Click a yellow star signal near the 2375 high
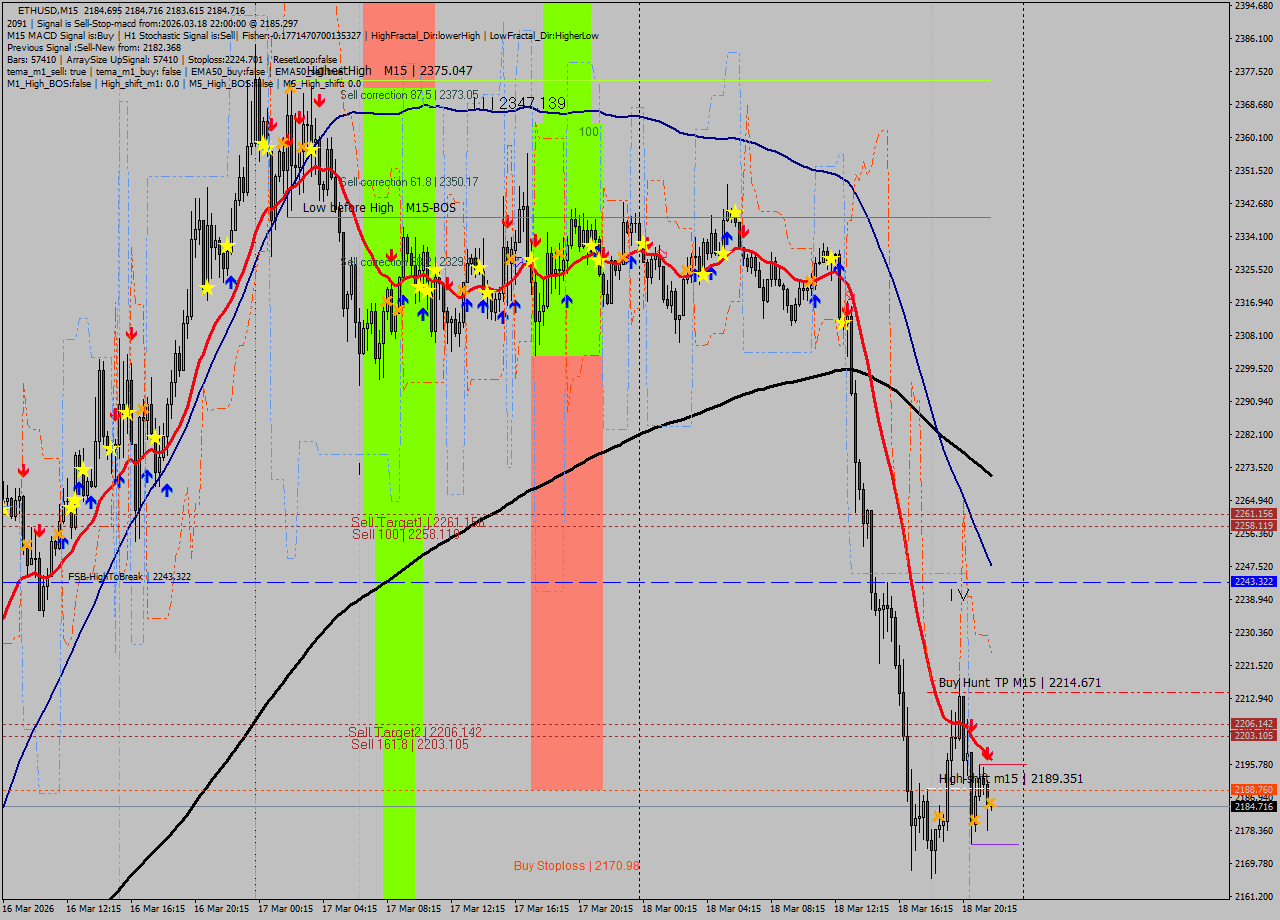The width and height of the screenshot is (1280, 920). point(262,144)
